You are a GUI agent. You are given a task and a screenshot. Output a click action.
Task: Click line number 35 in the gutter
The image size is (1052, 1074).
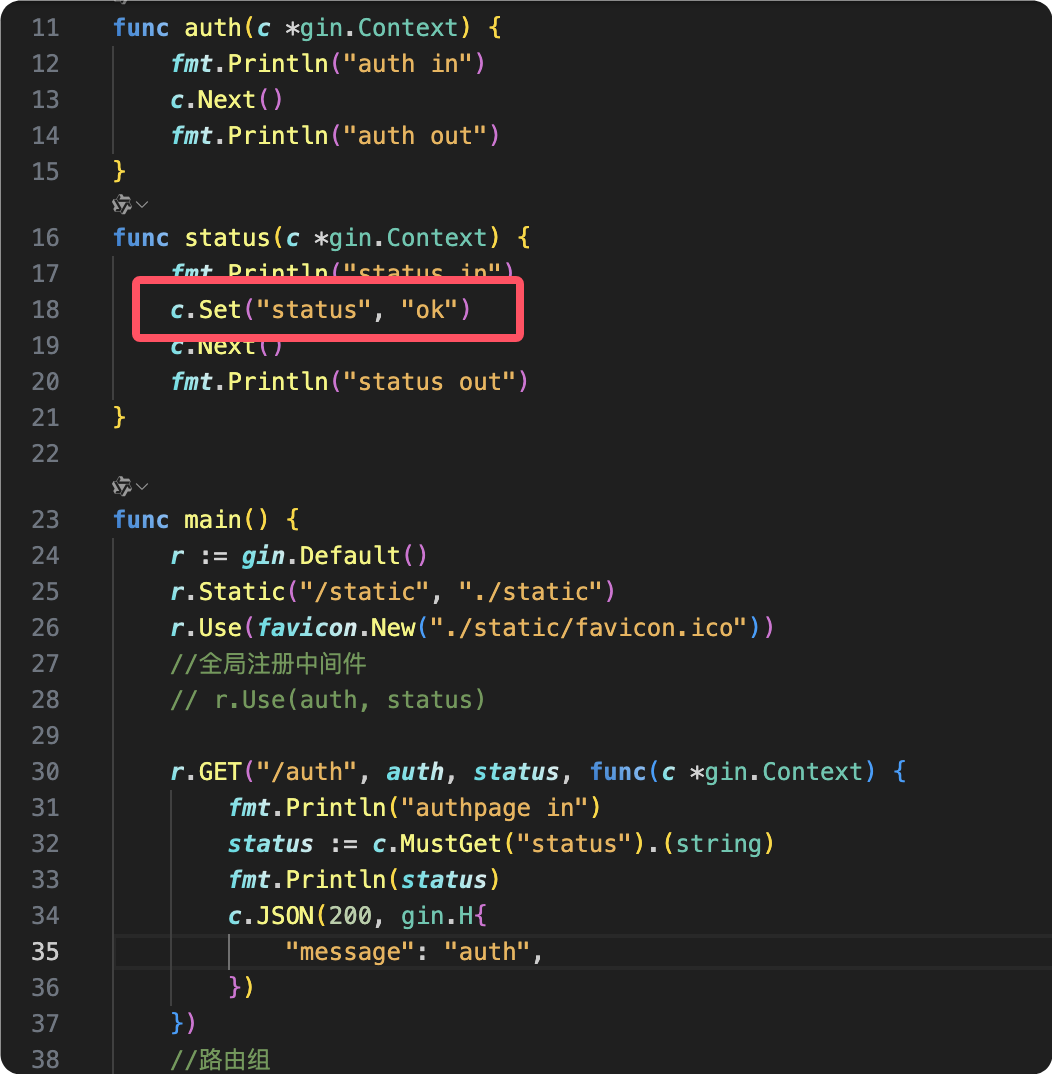(x=45, y=951)
